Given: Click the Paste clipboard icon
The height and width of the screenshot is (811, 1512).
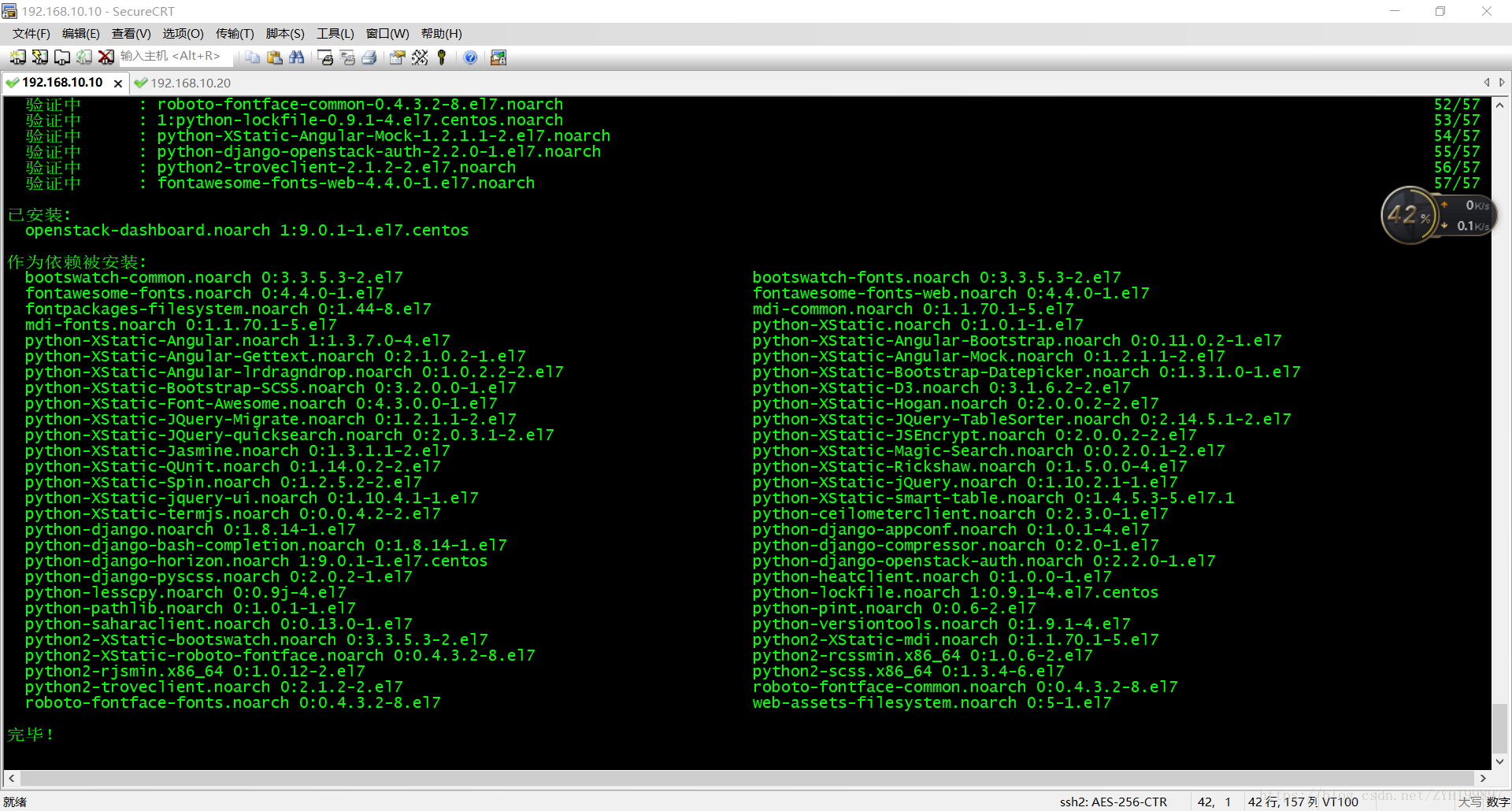Looking at the screenshot, I should coord(274,57).
